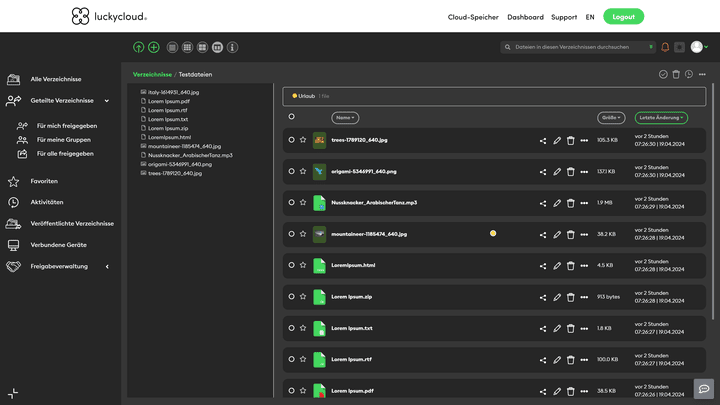Image resolution: width=720 pixels, height=405 pixels.
Task: Click the Logout button
Action: click(x=623, y=17)
